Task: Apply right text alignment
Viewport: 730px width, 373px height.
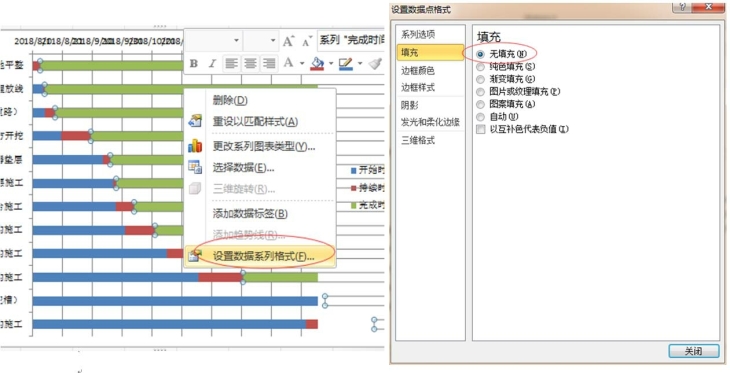Action: [269, 63]
